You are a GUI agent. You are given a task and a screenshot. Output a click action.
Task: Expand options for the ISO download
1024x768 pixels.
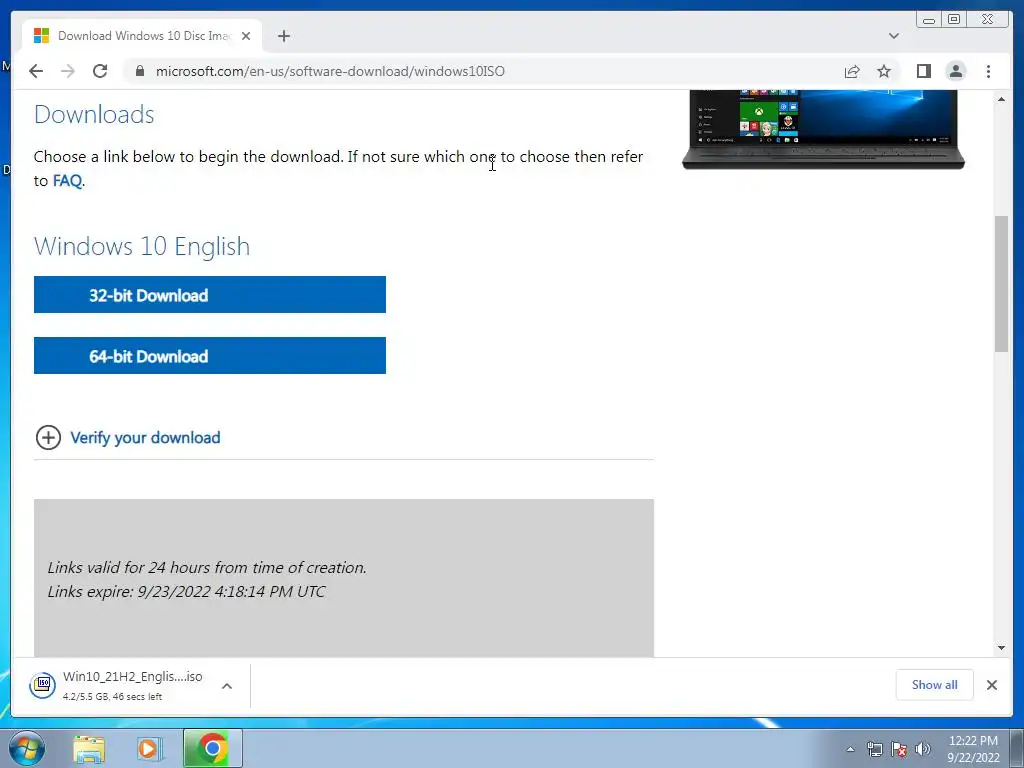point(227,686)
